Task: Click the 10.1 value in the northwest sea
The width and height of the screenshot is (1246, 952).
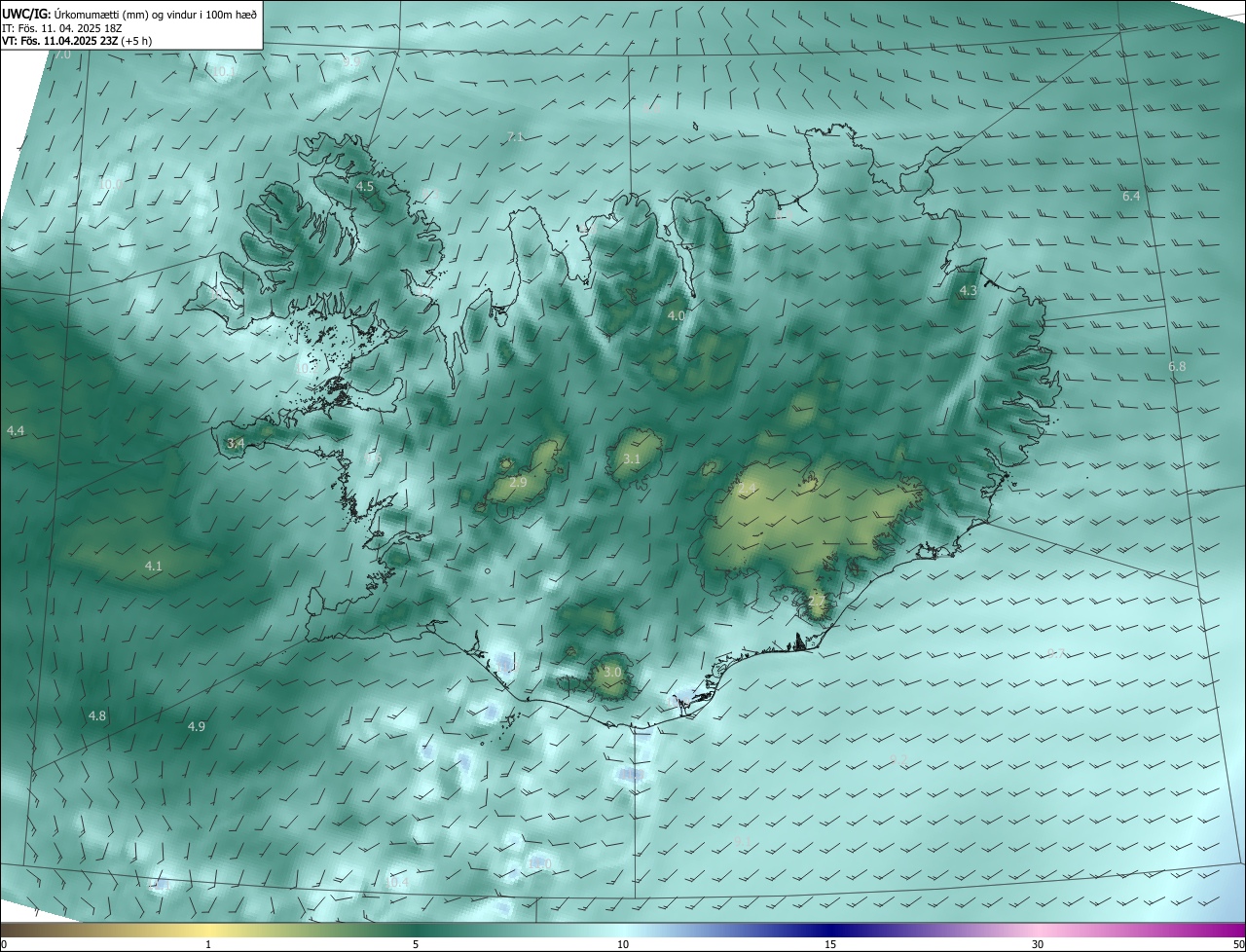Action: point(223,72)
